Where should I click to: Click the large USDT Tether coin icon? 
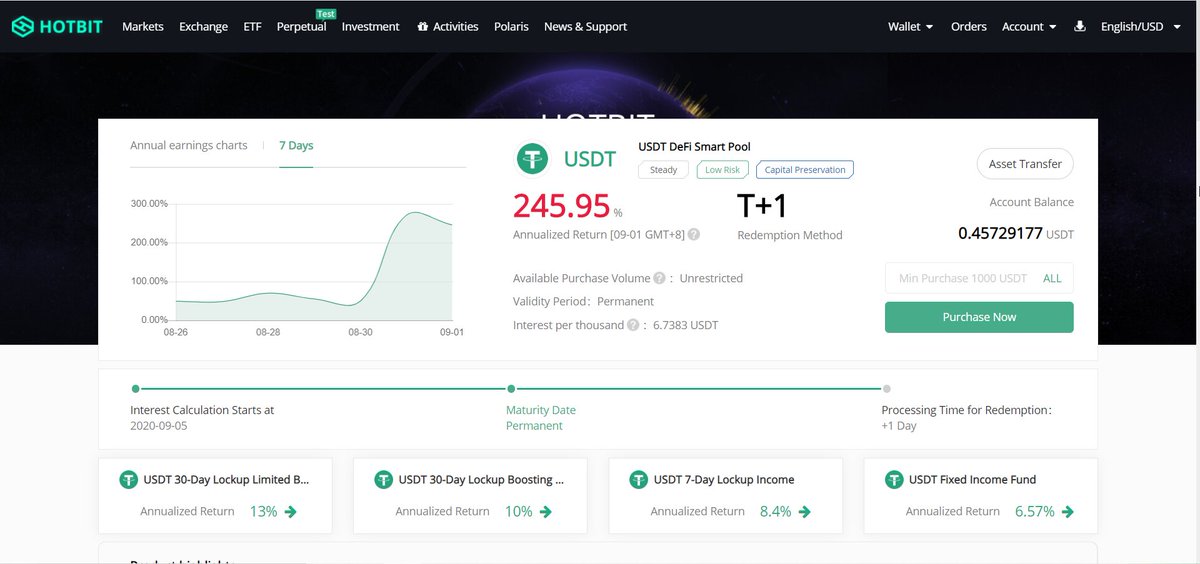[533, 158]
